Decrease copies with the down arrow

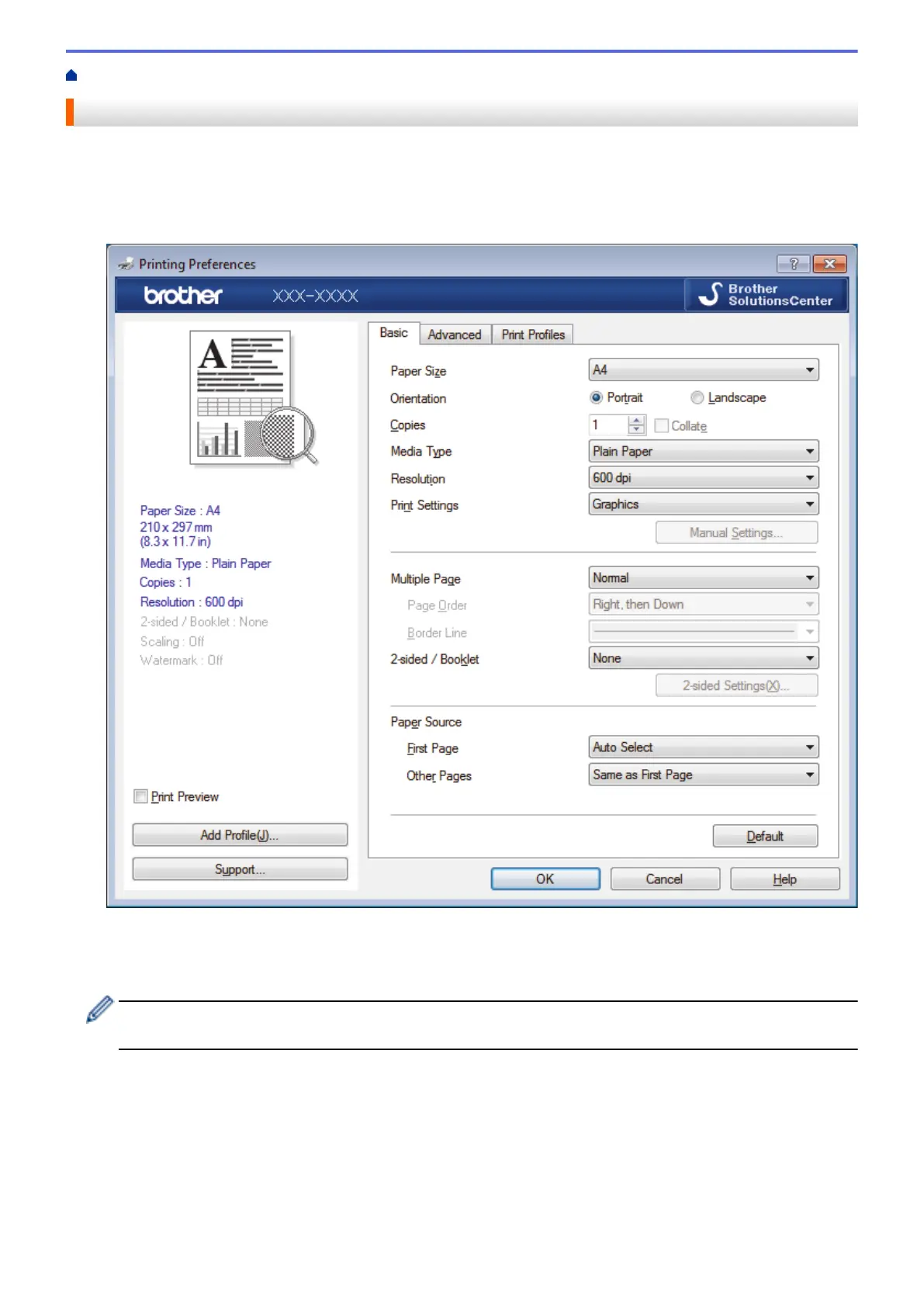click(x=637, y=431)
